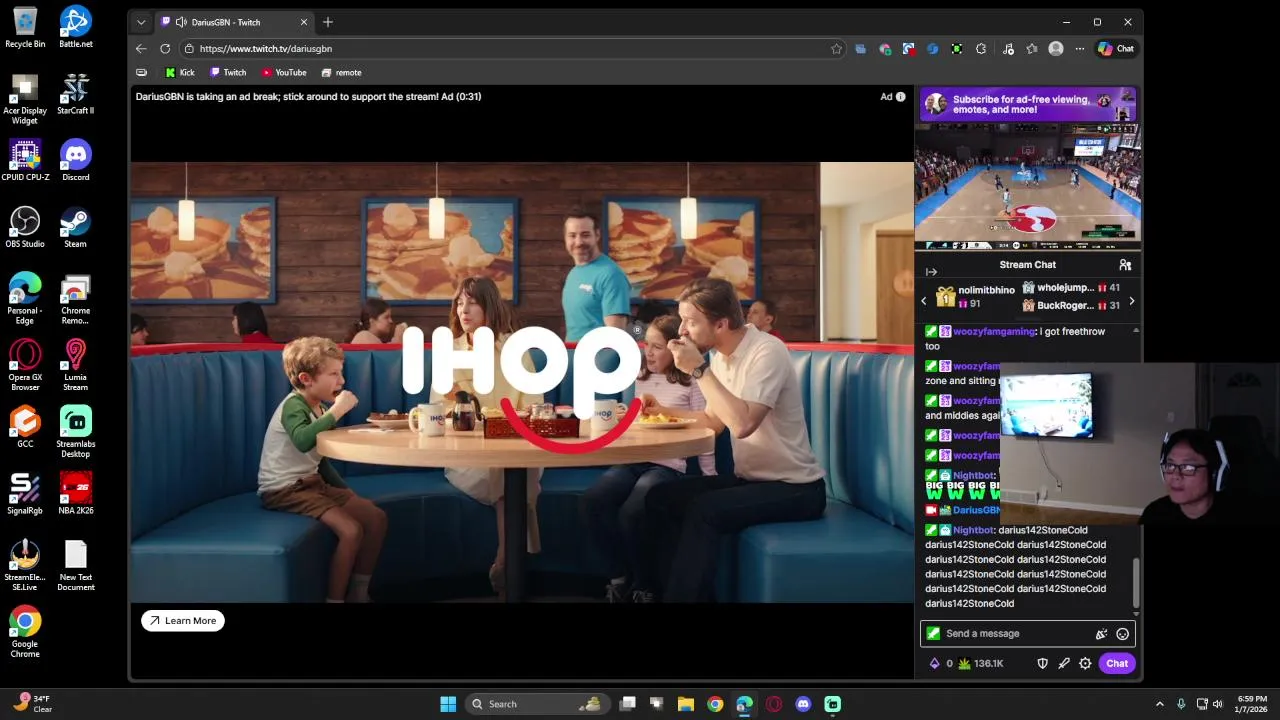Open the Extensions puzzle icon
Screen dimensions: 1280x720
tap(981, 48)
